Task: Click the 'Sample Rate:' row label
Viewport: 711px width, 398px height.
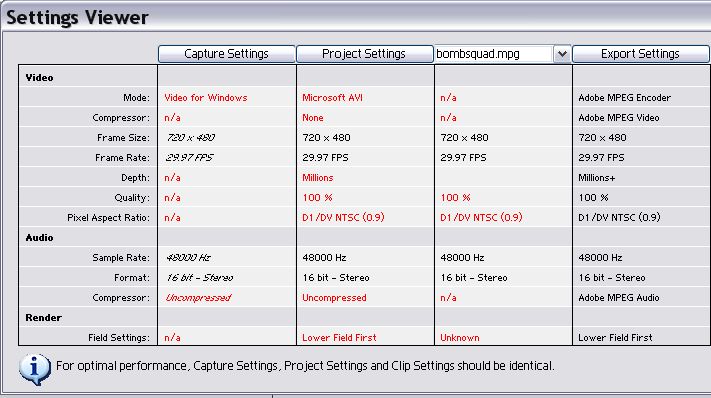Action: [121, 257]
